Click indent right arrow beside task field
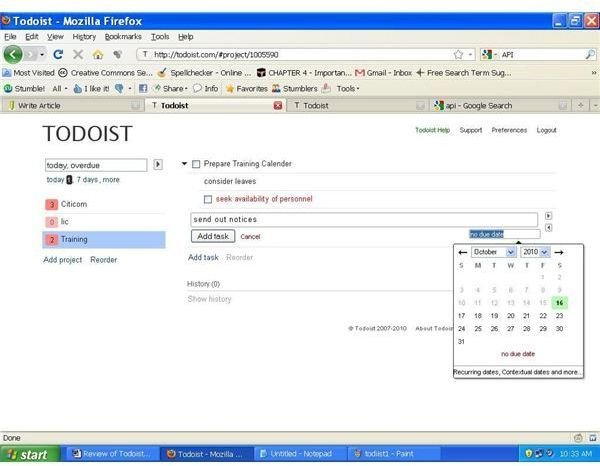Image resolution: width=600 pixels, height=466 pixels. point(548,216)
